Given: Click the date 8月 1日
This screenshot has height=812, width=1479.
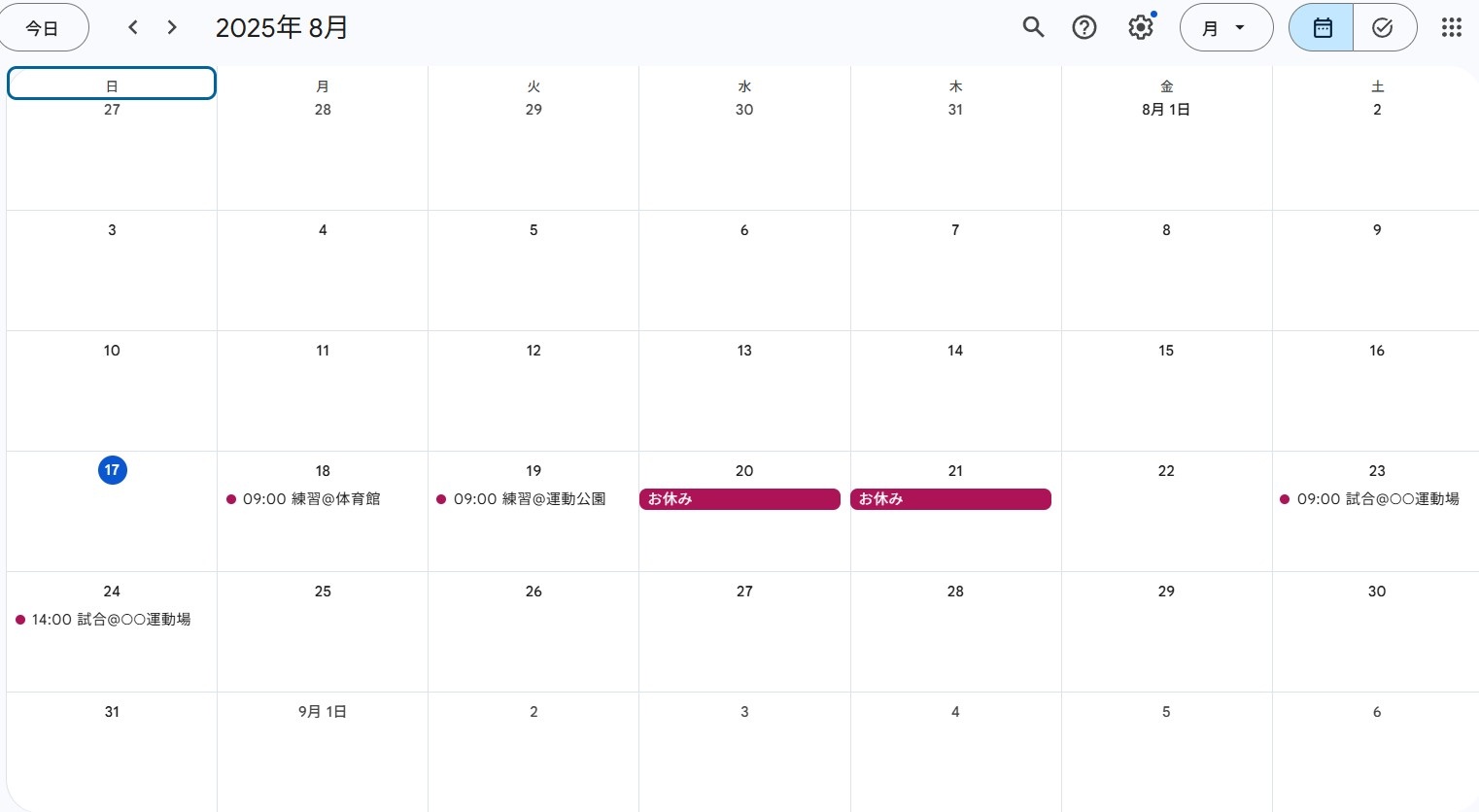Looking at the screenshot, I should coord(1166,110).
